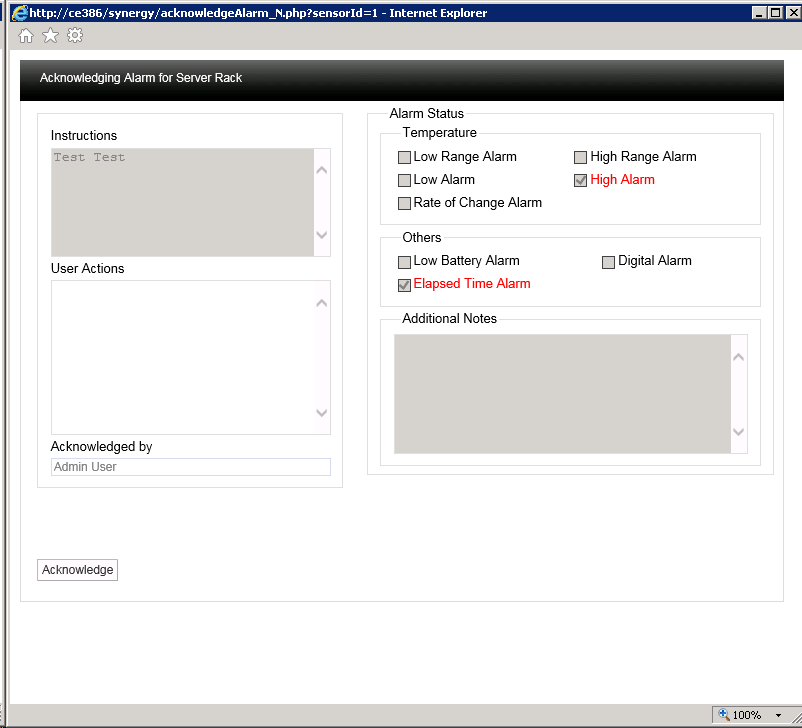Open the Tools gear icon

[75, 36]
